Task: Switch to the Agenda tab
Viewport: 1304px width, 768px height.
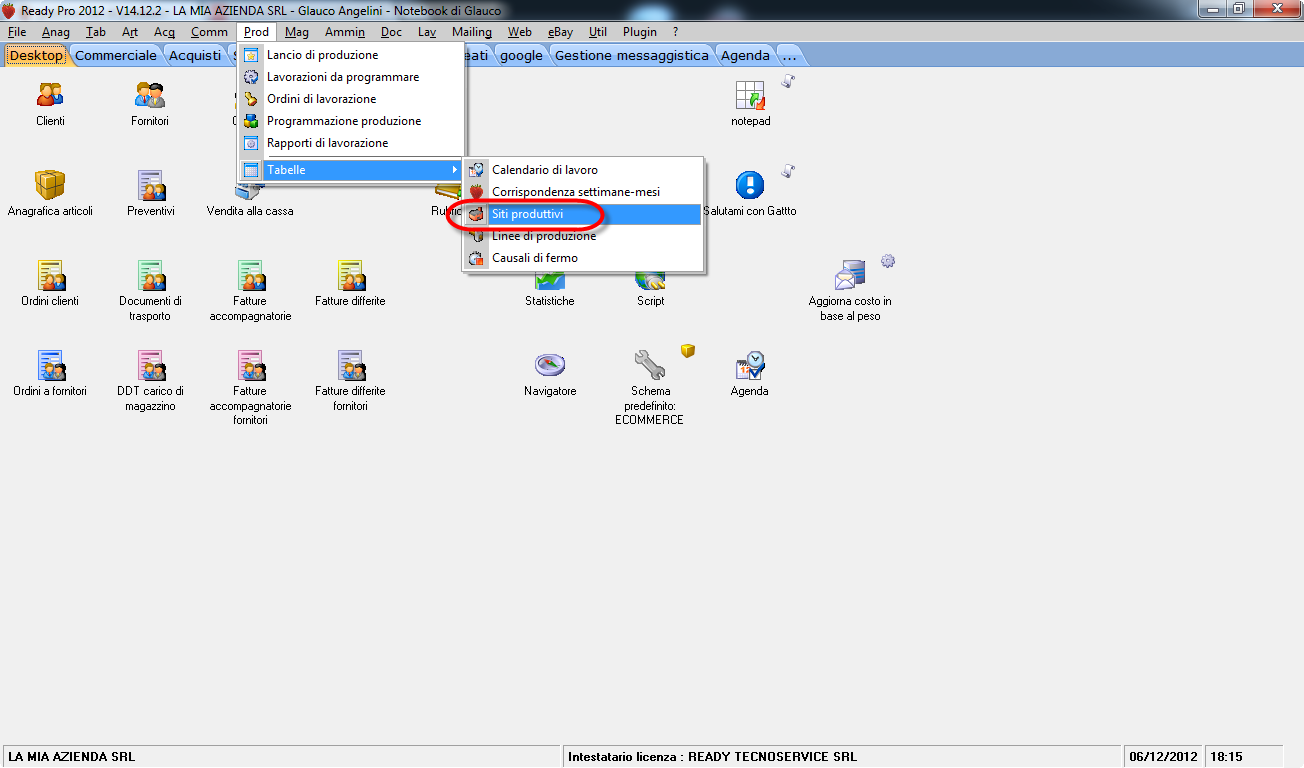Action: click(x=745, y=55)
